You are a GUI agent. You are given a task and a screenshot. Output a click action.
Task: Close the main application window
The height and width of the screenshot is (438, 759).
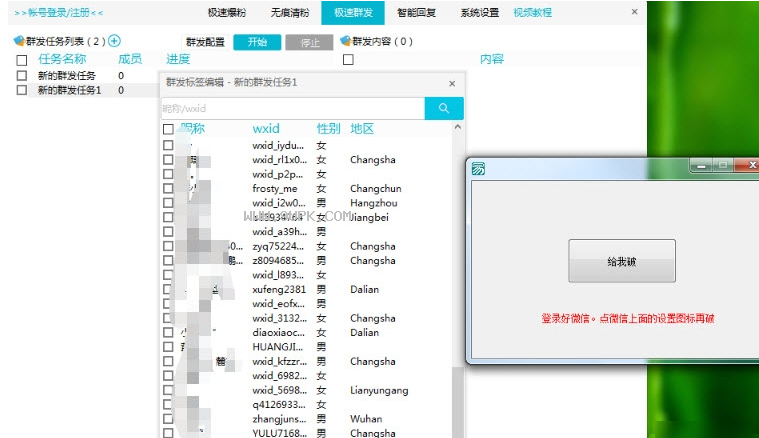point(635,12)
